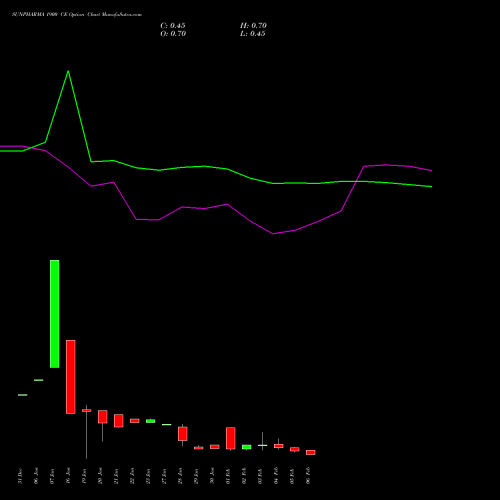The width and height of the screenshot is (500, 500).
Task: Select the close value C: 0.45
Action: click(x=173, y=26)
